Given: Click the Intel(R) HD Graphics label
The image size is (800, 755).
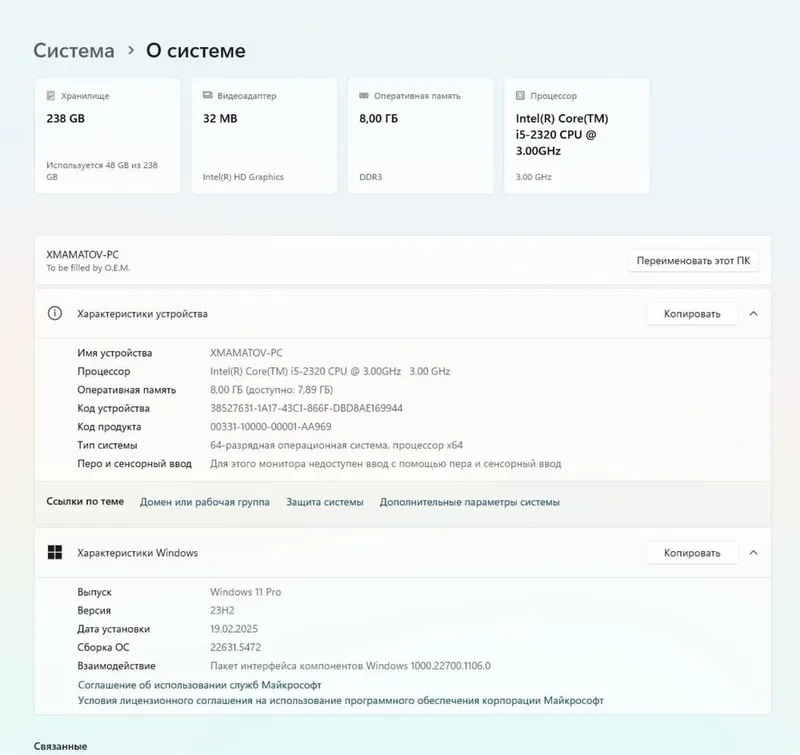Looking at the screenshot, I should tap(243, 177).
